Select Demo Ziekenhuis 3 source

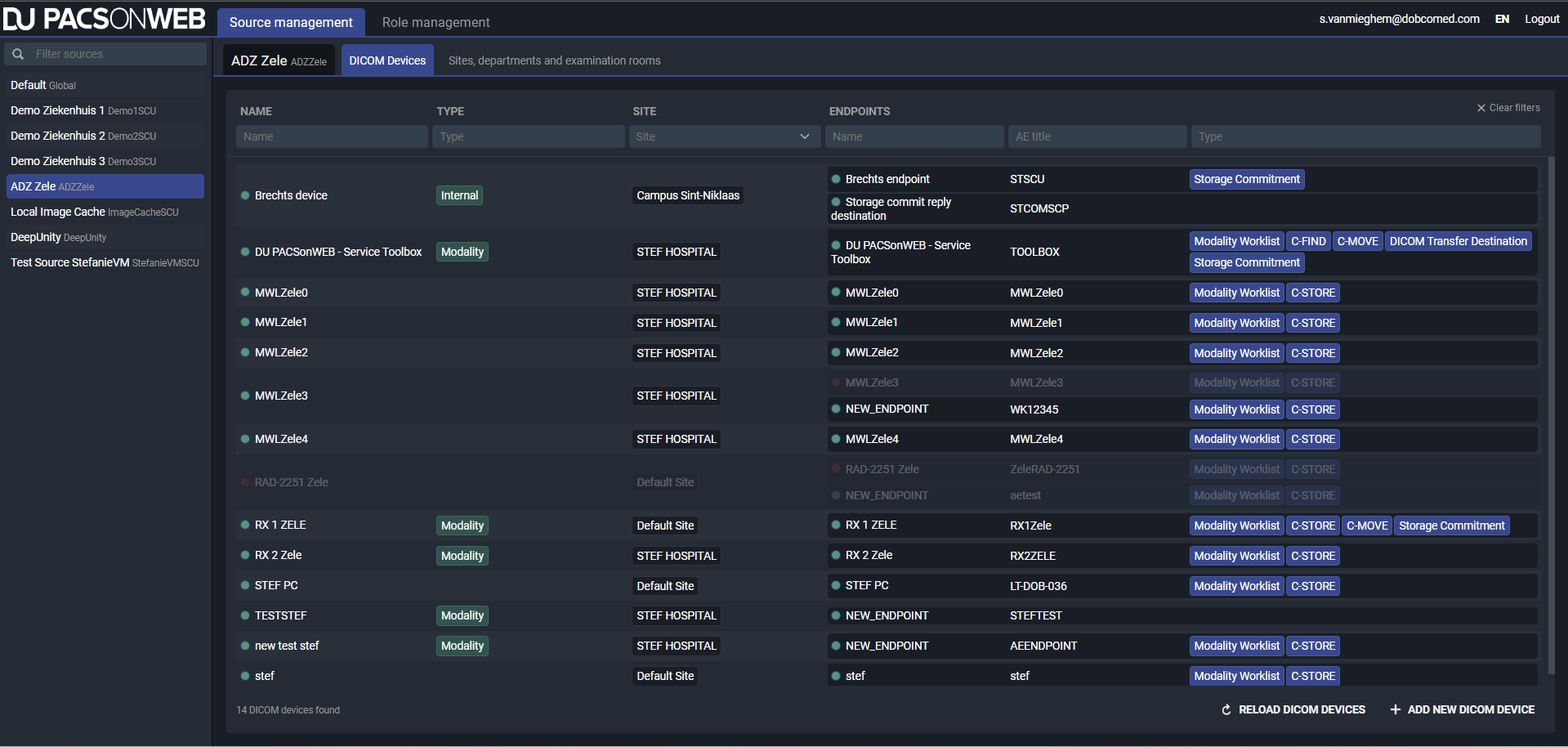(x=105, y=161)
